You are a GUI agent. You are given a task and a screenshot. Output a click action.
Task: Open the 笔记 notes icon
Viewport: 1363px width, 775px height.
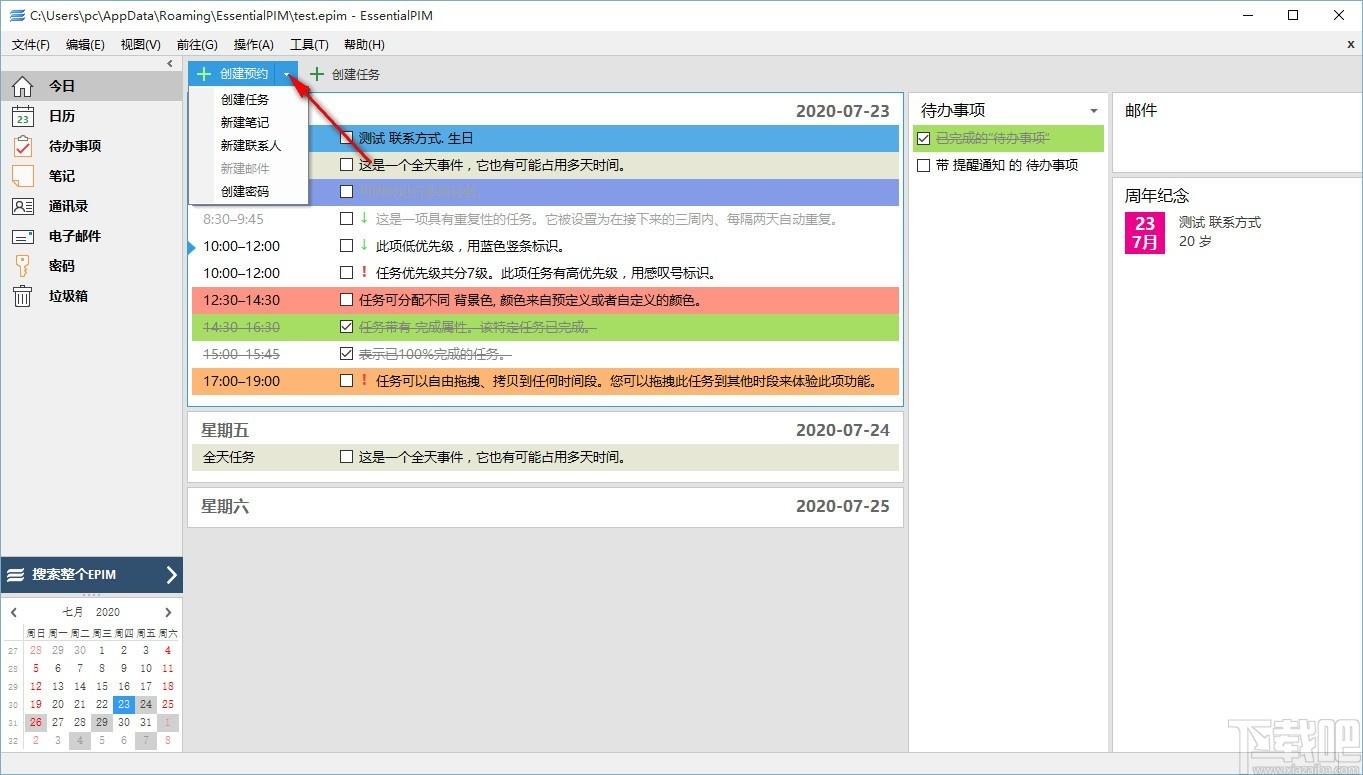[22, 176]
